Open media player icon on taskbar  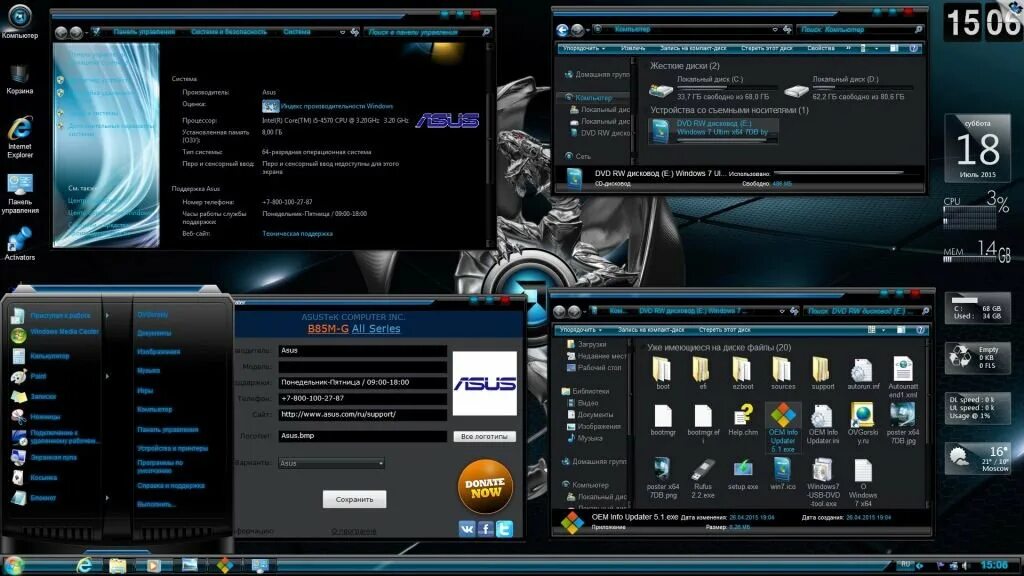(x=153, y=566)
